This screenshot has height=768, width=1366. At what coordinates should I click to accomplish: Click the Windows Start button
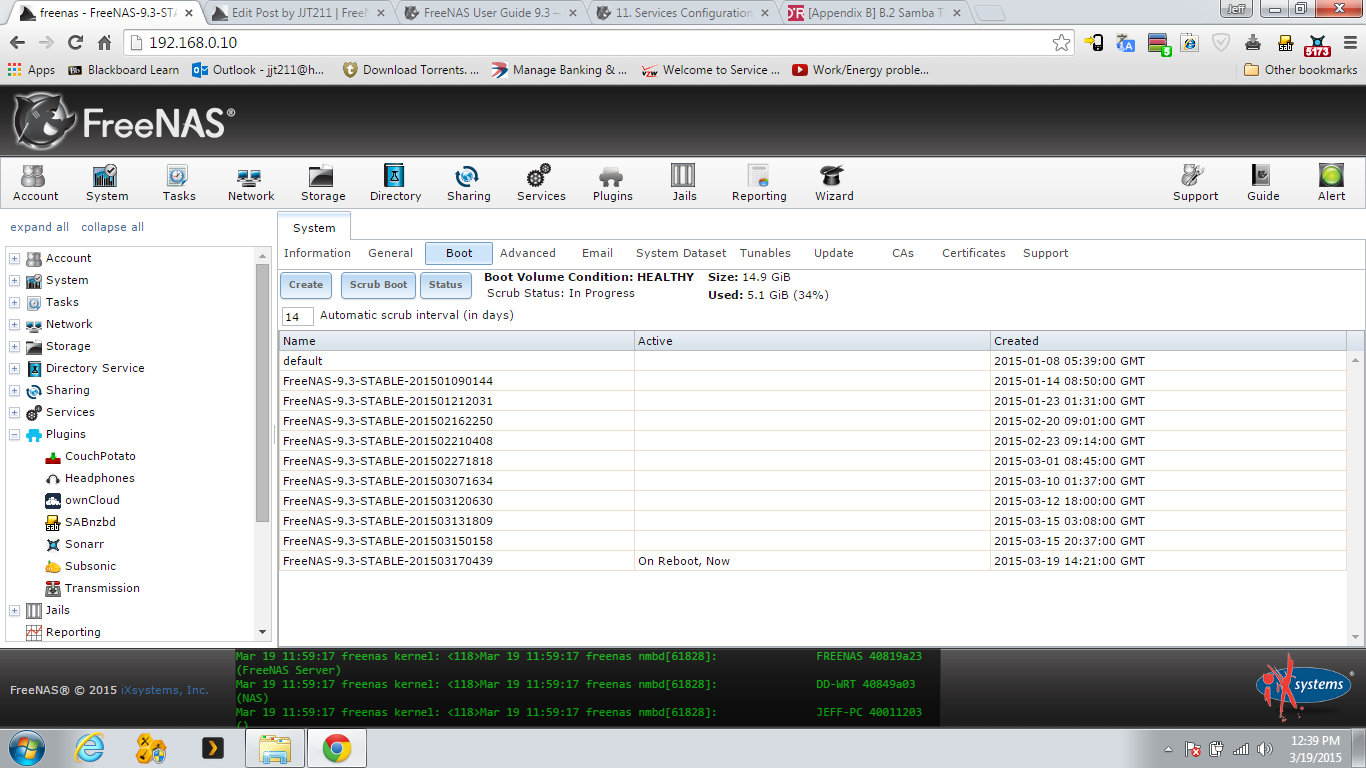pos(26,748)
